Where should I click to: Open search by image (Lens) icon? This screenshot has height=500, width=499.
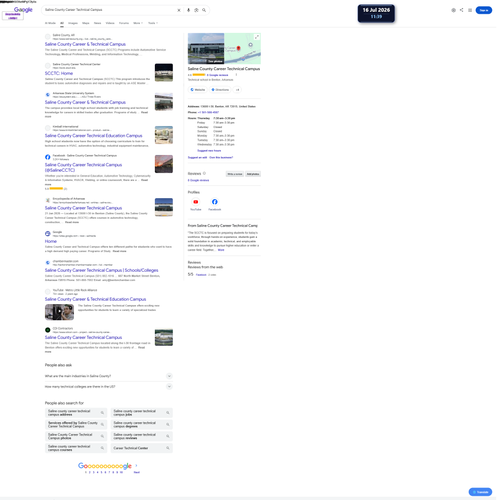click(196, 10)
